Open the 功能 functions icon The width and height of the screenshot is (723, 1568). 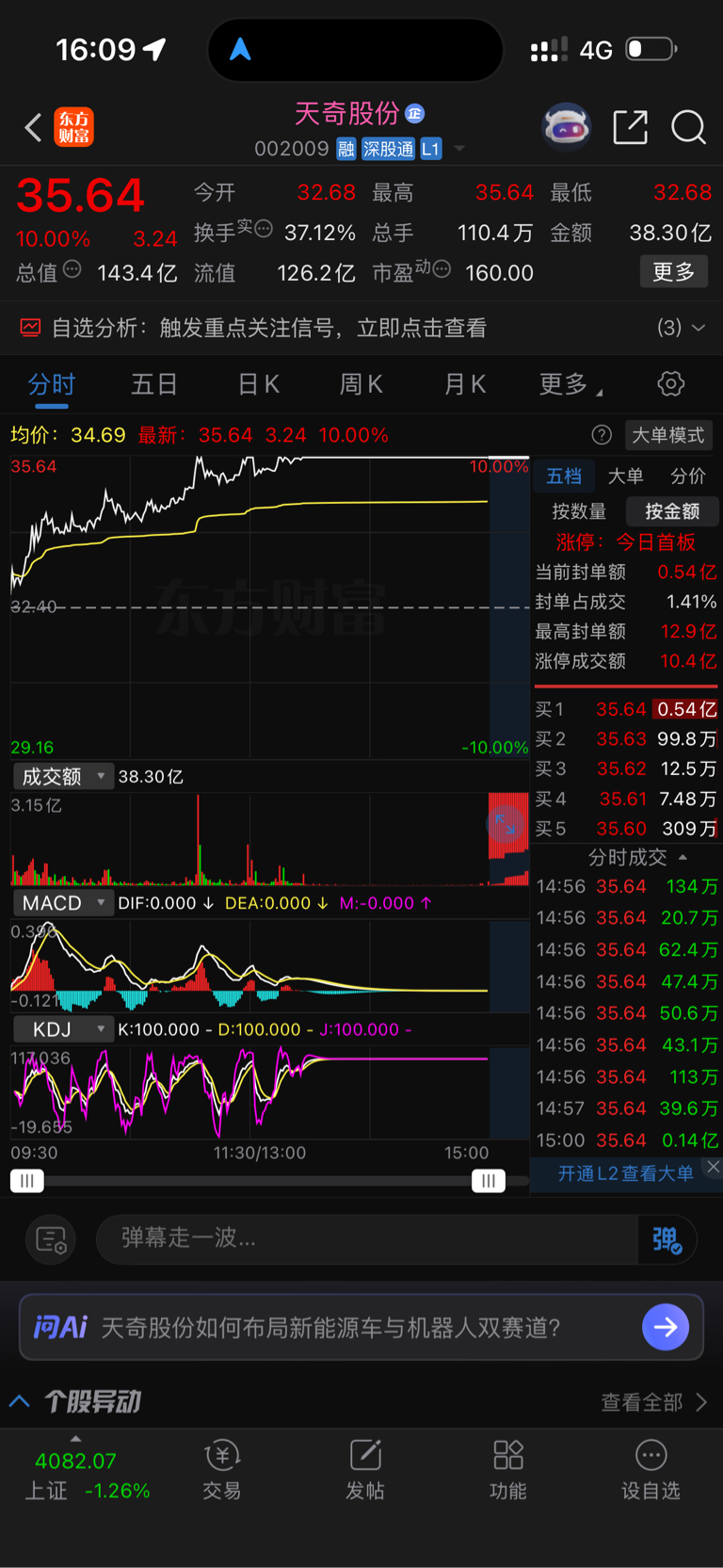508,1469
